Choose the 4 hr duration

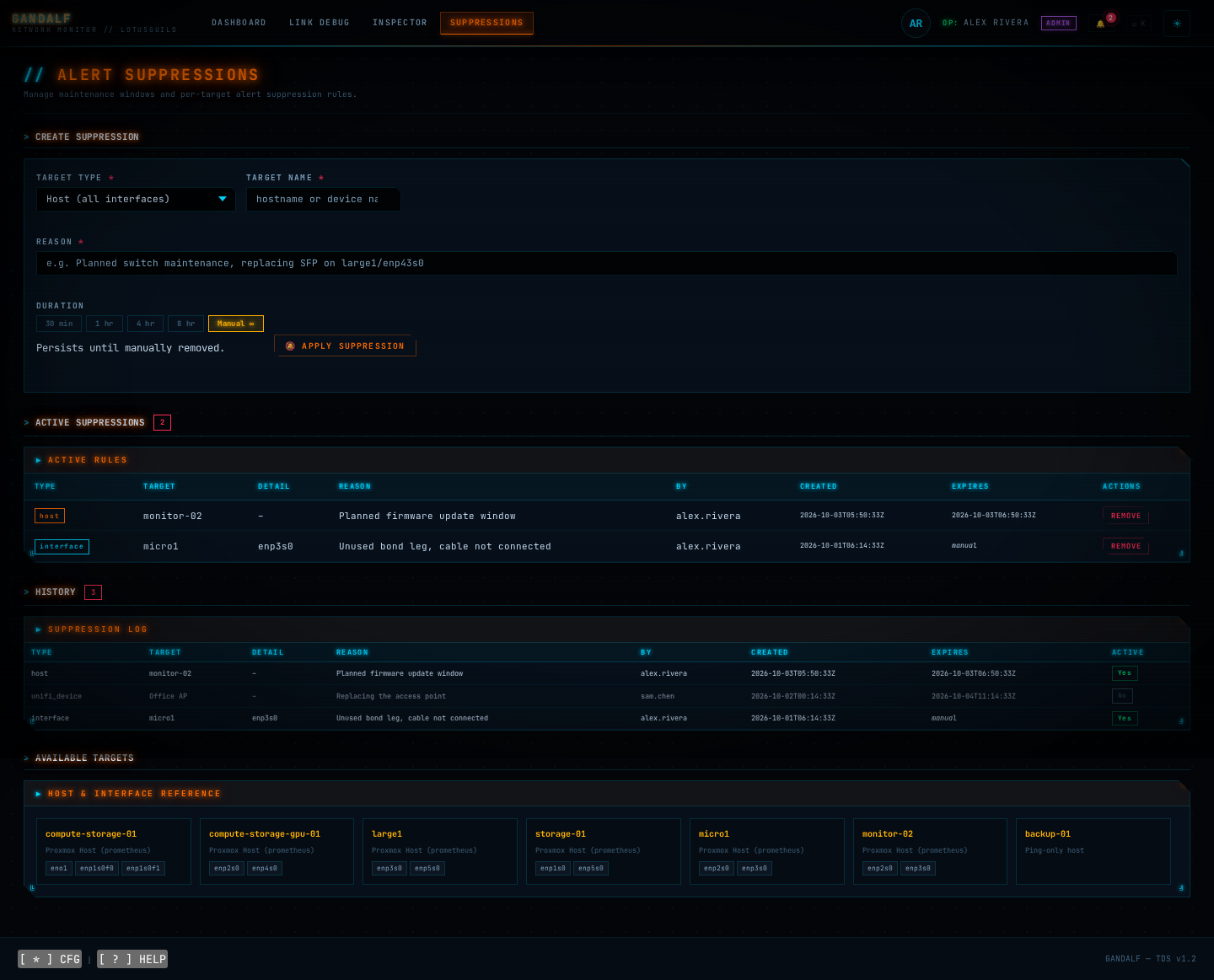tap(146, 324)
